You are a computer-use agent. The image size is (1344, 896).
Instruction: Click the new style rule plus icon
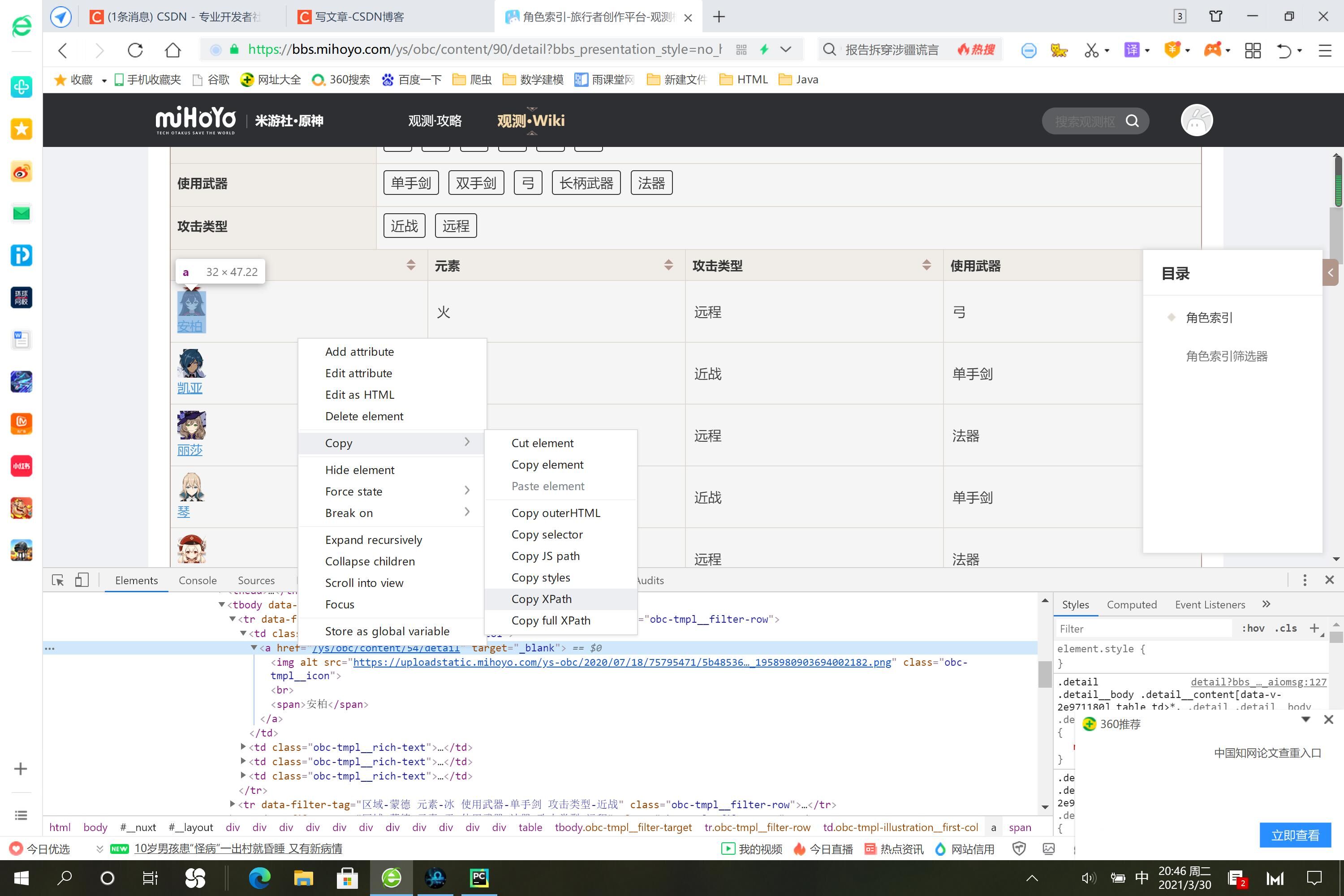coord(1314,628)
